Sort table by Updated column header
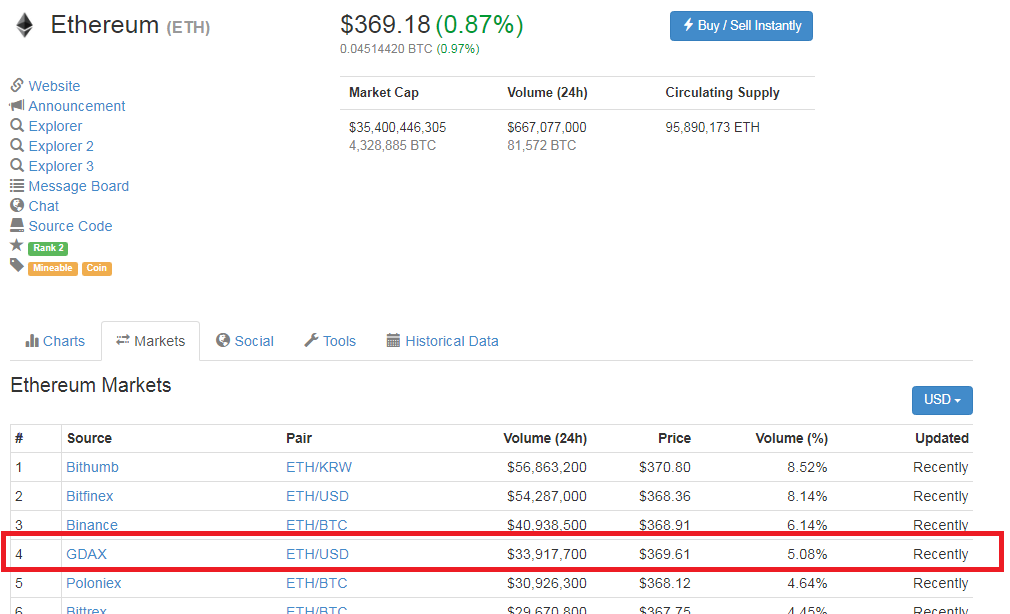 (942, 438)
